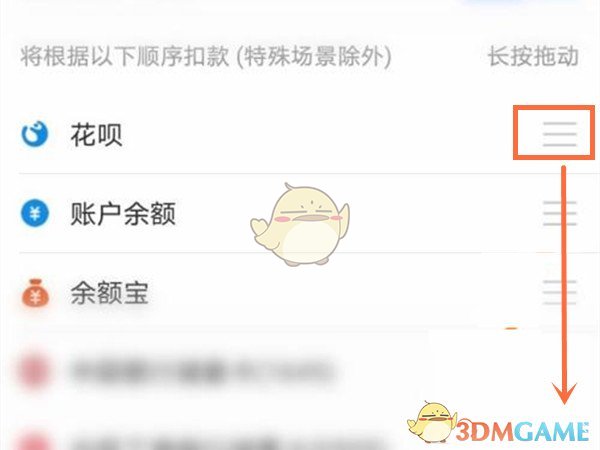600x450 pixels.
Task: Click the orange downward arrowhead
Action: 563,393
